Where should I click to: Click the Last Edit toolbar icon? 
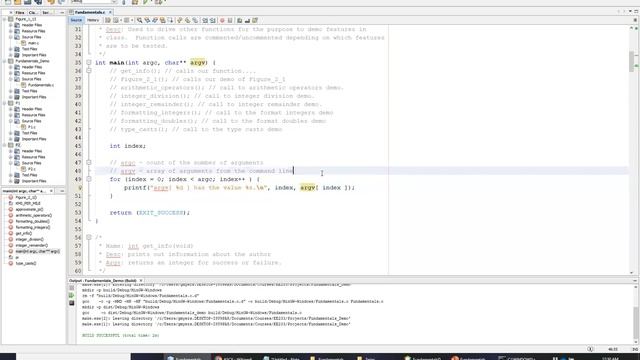(108, 20)
